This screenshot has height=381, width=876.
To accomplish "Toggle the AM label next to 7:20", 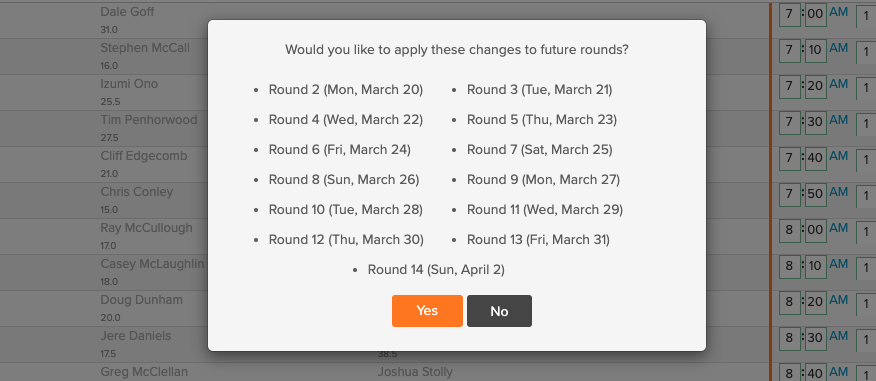I will [x=839, y=84].
